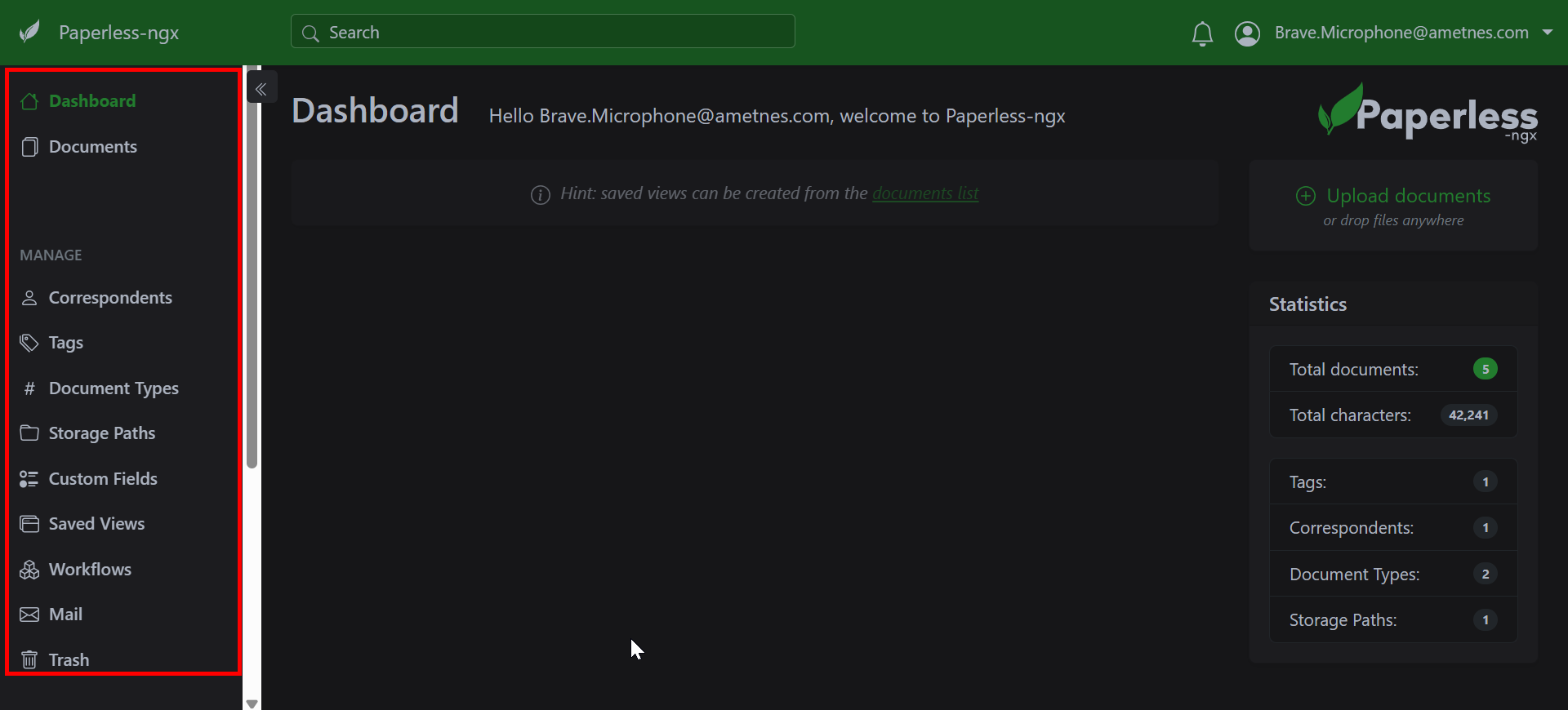1568x710 pixels.
Task: Open Documents from the sidebar
Action: [92, 147]
